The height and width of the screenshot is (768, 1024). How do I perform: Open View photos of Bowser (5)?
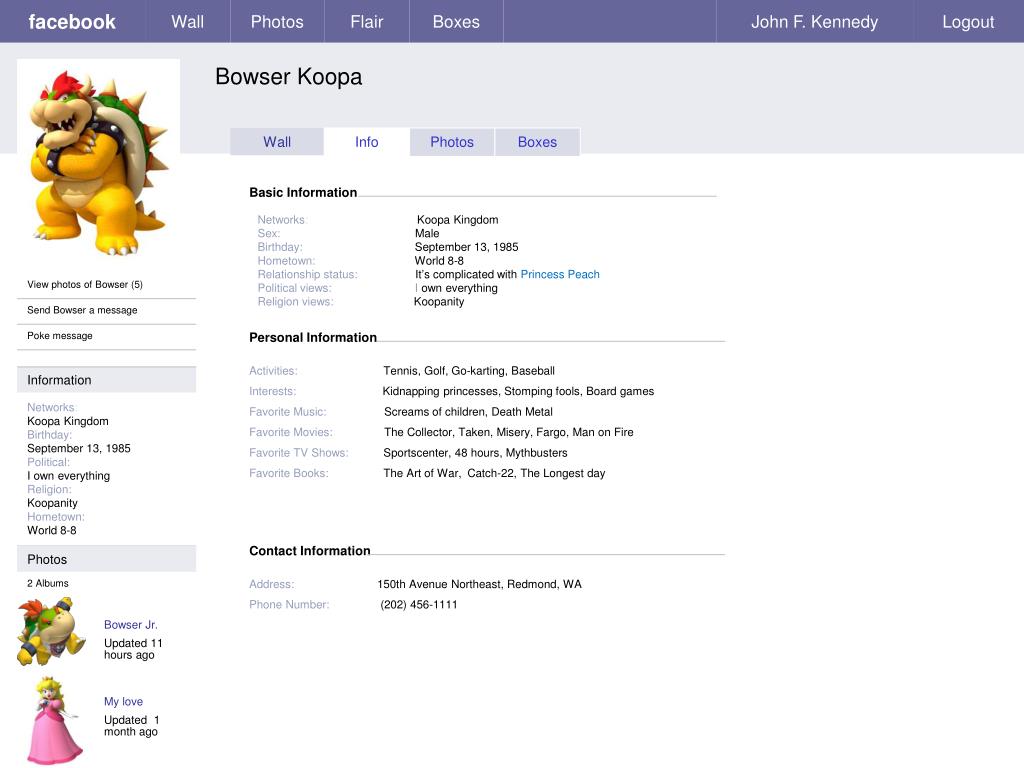[85, 284]
